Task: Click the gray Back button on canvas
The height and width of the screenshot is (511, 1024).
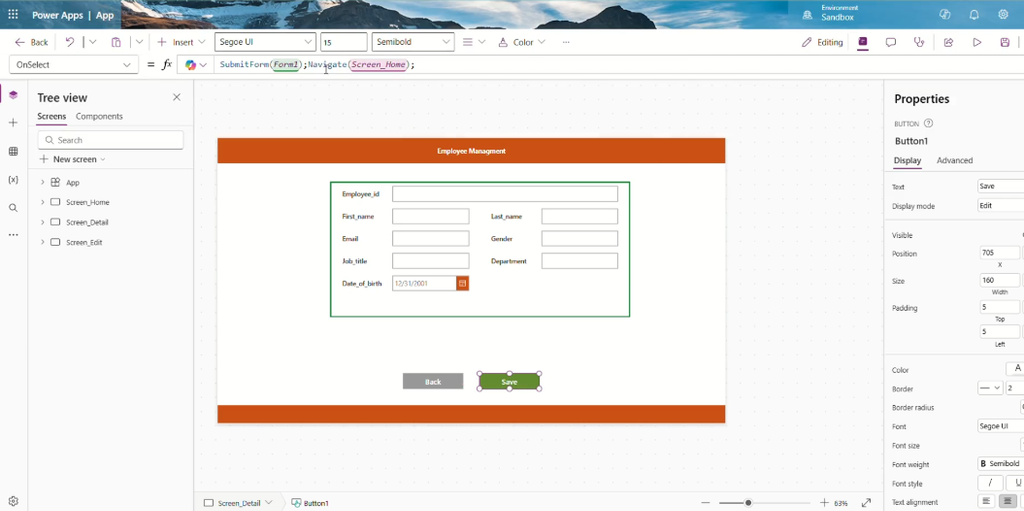Action: tap(433, 382)
